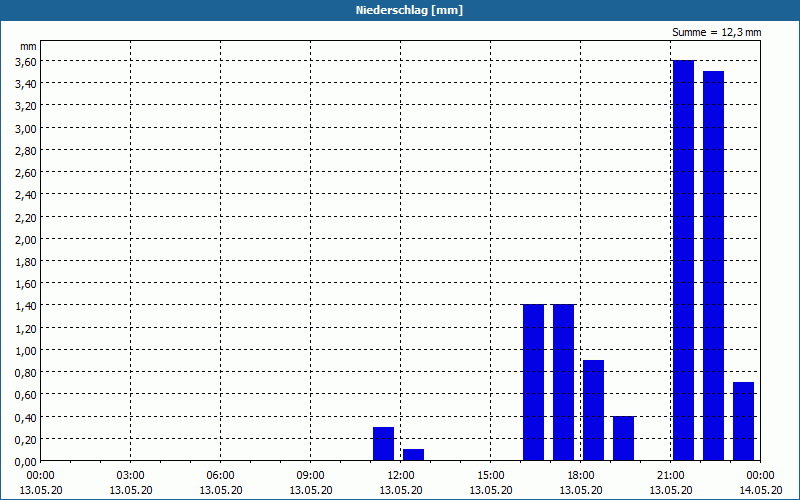The width and height of the screenshot is (800, 500).
Task: Click the 'Niederschlag [mm]' chart title
Action: click(x=409, y=10)
